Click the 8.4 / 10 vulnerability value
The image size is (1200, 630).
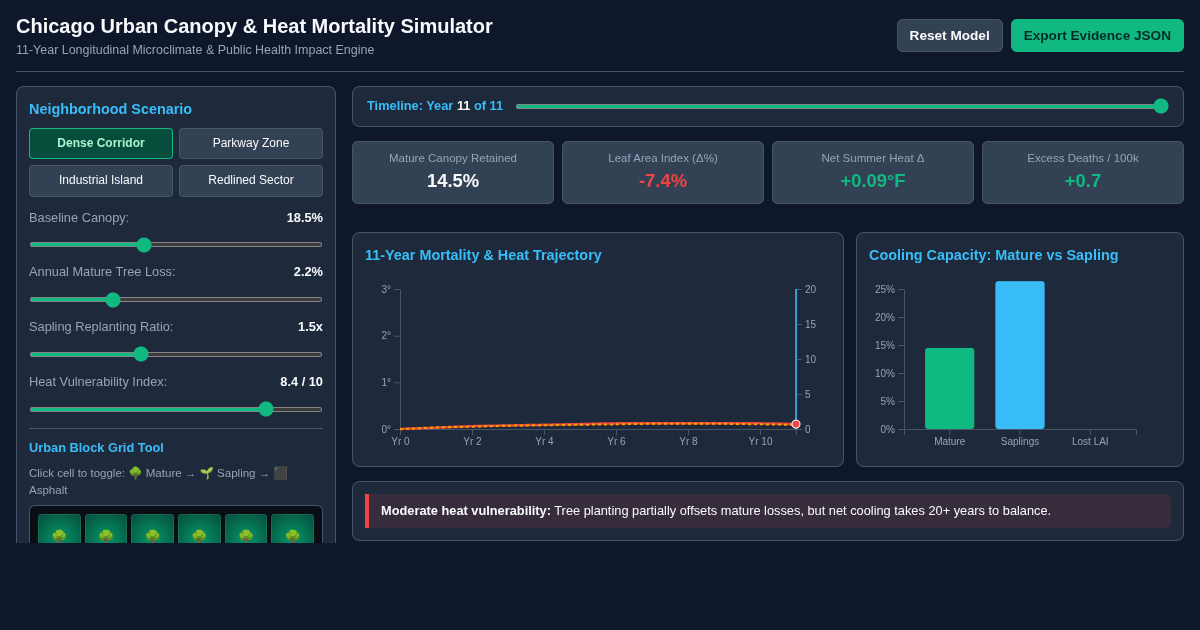pyautogui.click(x=301, y=381)
